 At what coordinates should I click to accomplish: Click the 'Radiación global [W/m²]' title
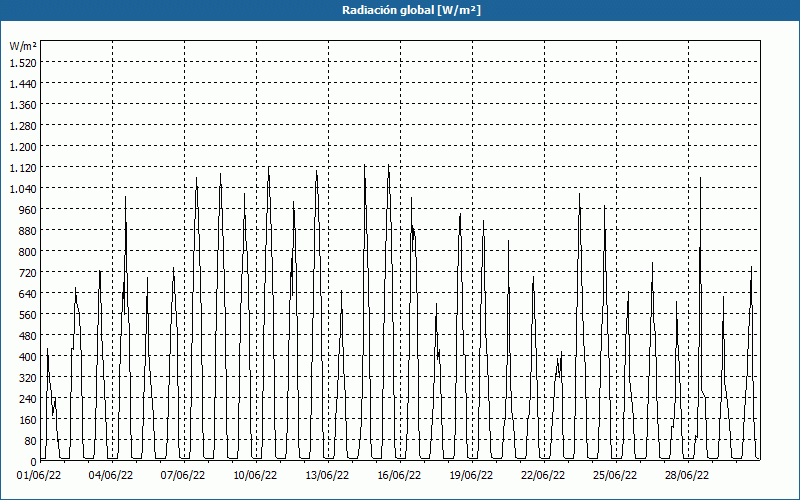[411, 10]
